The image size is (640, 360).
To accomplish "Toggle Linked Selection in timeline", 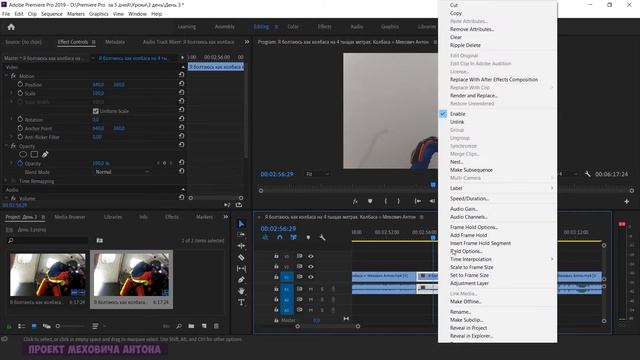I will tap(293, 237).
